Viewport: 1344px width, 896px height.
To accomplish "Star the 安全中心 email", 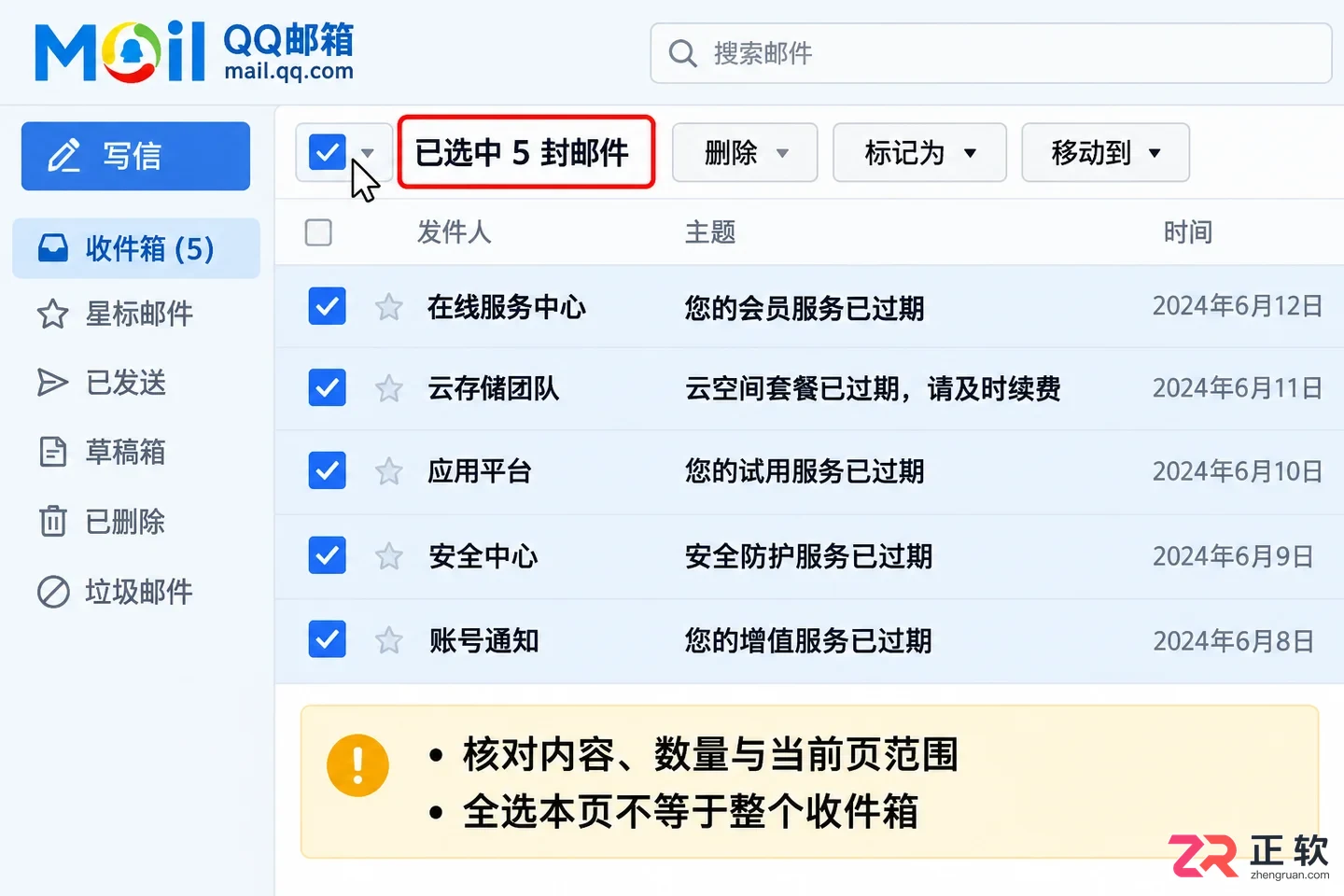I will [x=388, y=556].
